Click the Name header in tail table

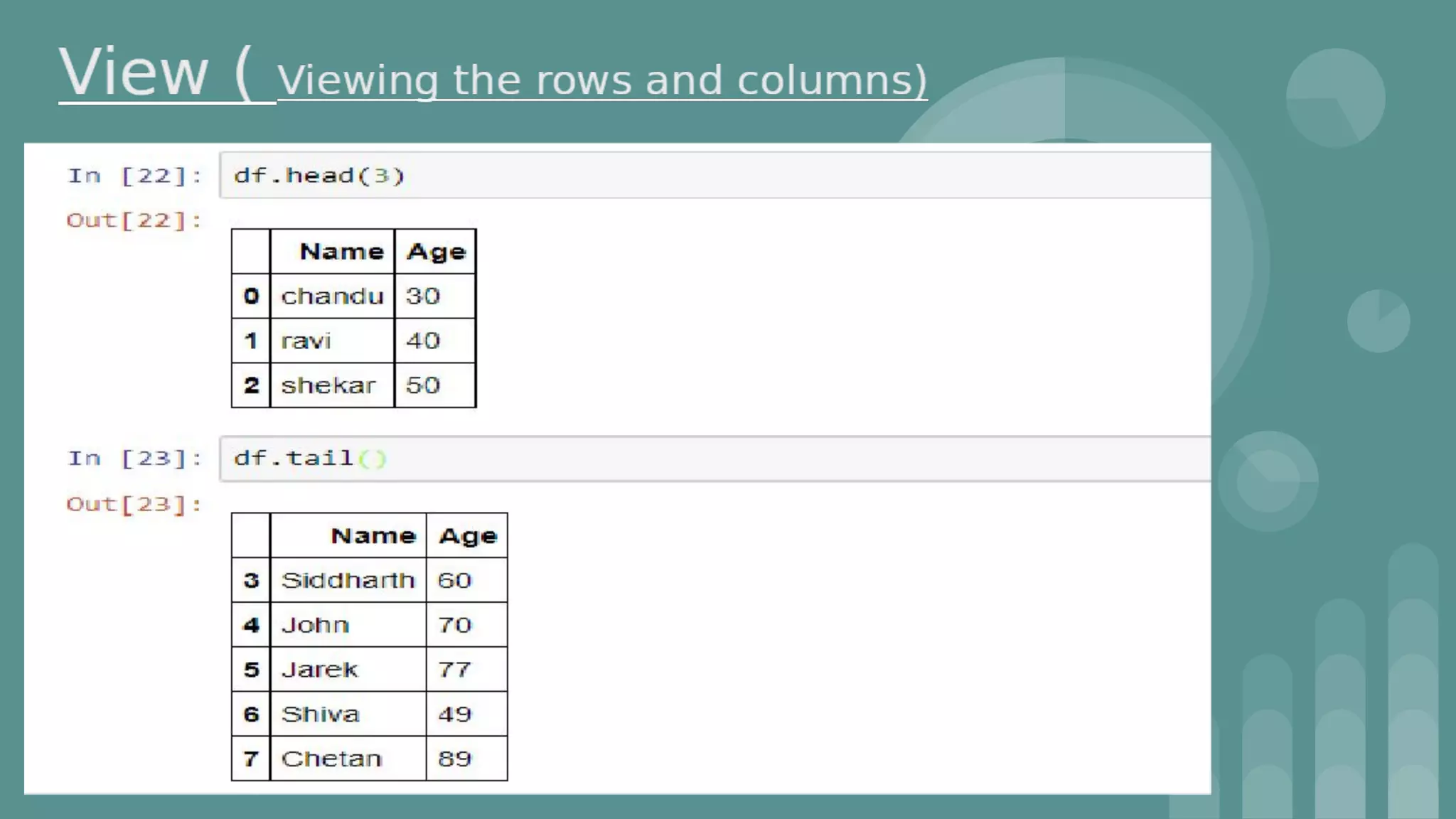373,536
